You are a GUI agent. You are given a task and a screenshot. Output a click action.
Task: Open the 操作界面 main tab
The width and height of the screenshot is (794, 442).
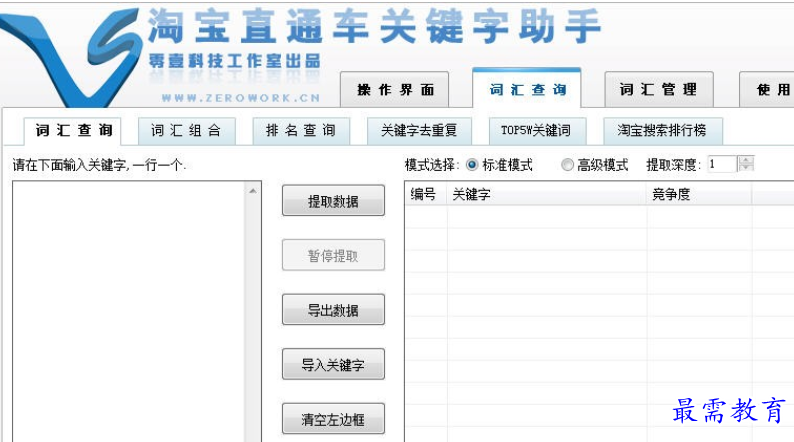[394, 90]
